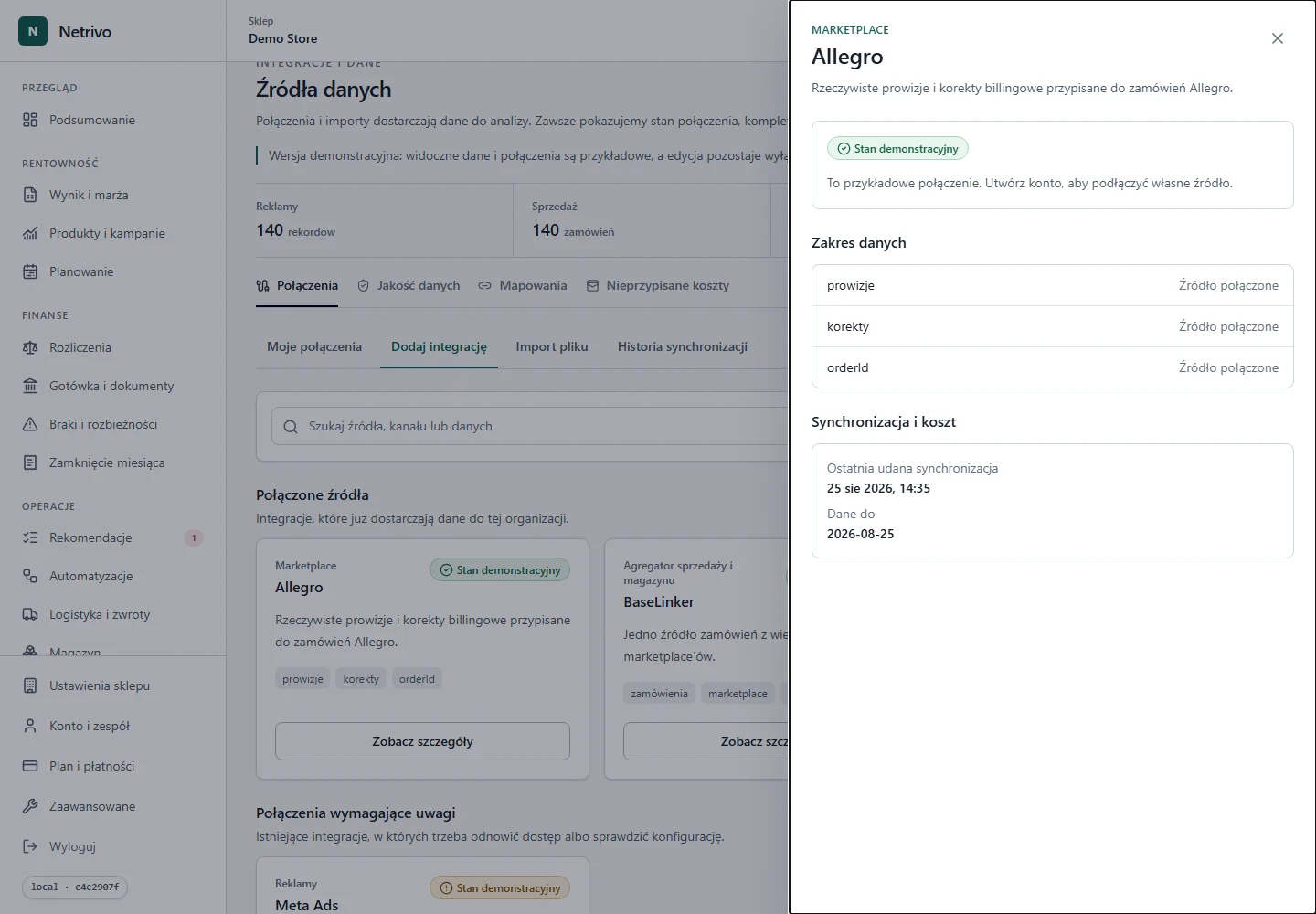The width and height of the screenshot is (1316, 914).
Task: Select the prowizje row in Zakres danych
Action: click(x=1053, y=285)
